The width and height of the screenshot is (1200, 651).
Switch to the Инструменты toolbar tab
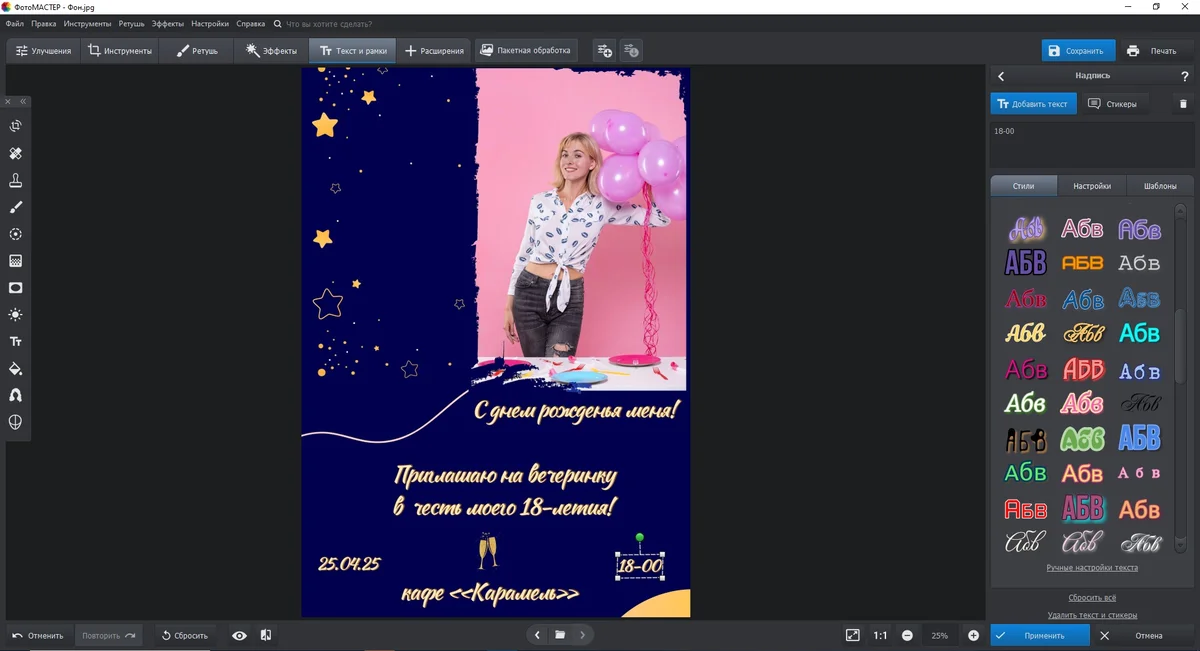click(x=120, y=50)
